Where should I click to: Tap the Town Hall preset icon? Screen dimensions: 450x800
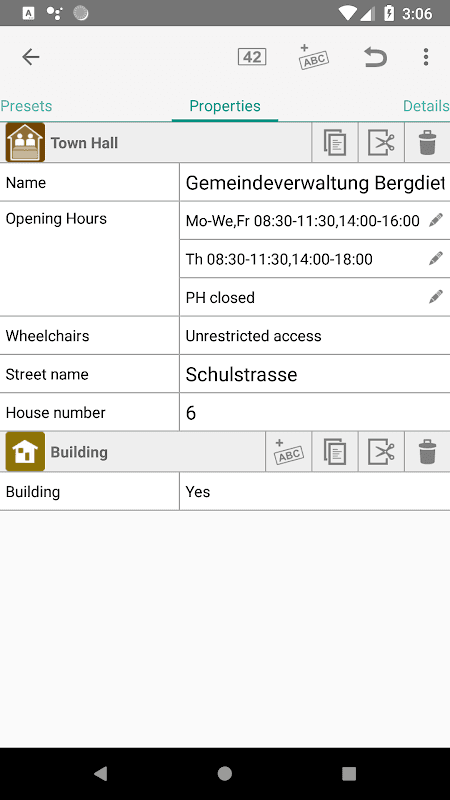coord(25,143)
